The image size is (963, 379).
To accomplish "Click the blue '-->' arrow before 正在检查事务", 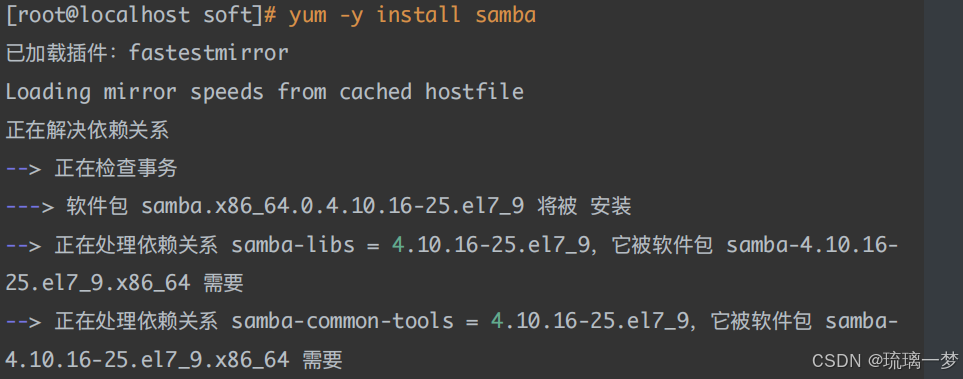I will tap(23, 168).
